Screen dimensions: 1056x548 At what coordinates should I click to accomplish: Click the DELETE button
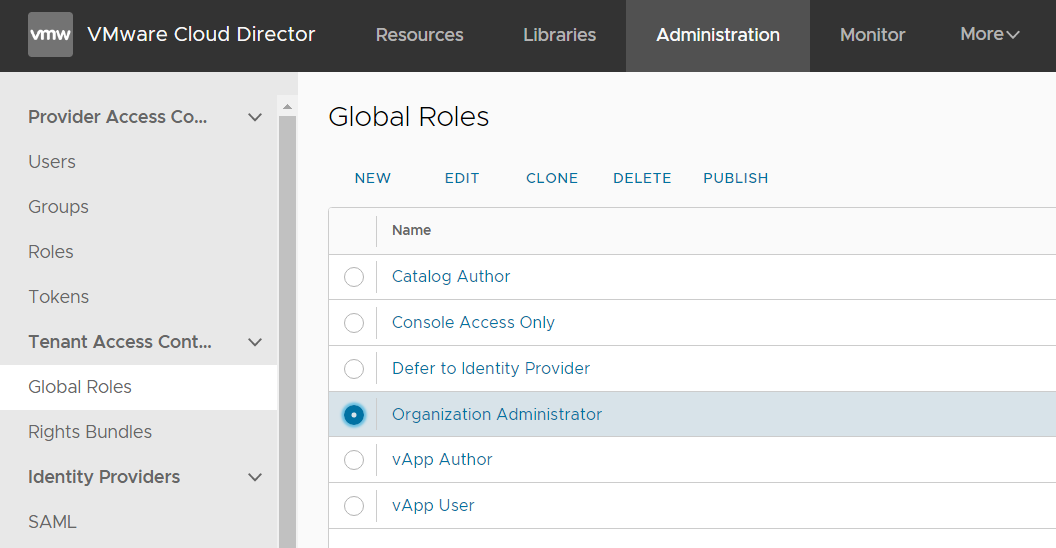(642, 178)
